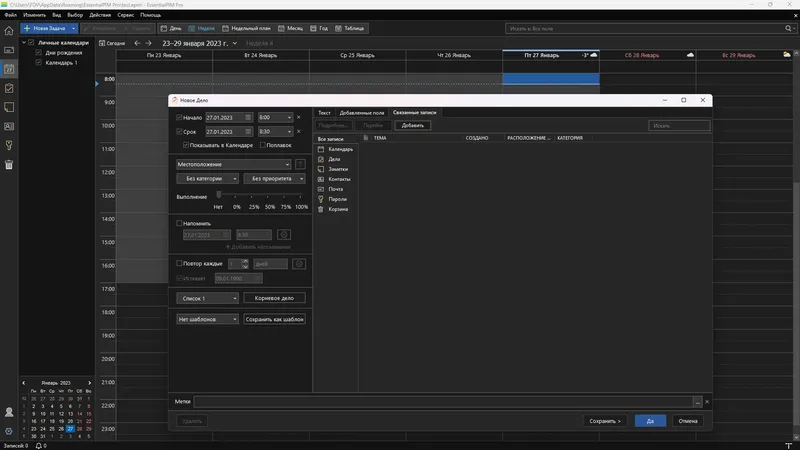Click the search magnifier icon
The height and width of the screenshot is (450, 800).
pos(788,29)
